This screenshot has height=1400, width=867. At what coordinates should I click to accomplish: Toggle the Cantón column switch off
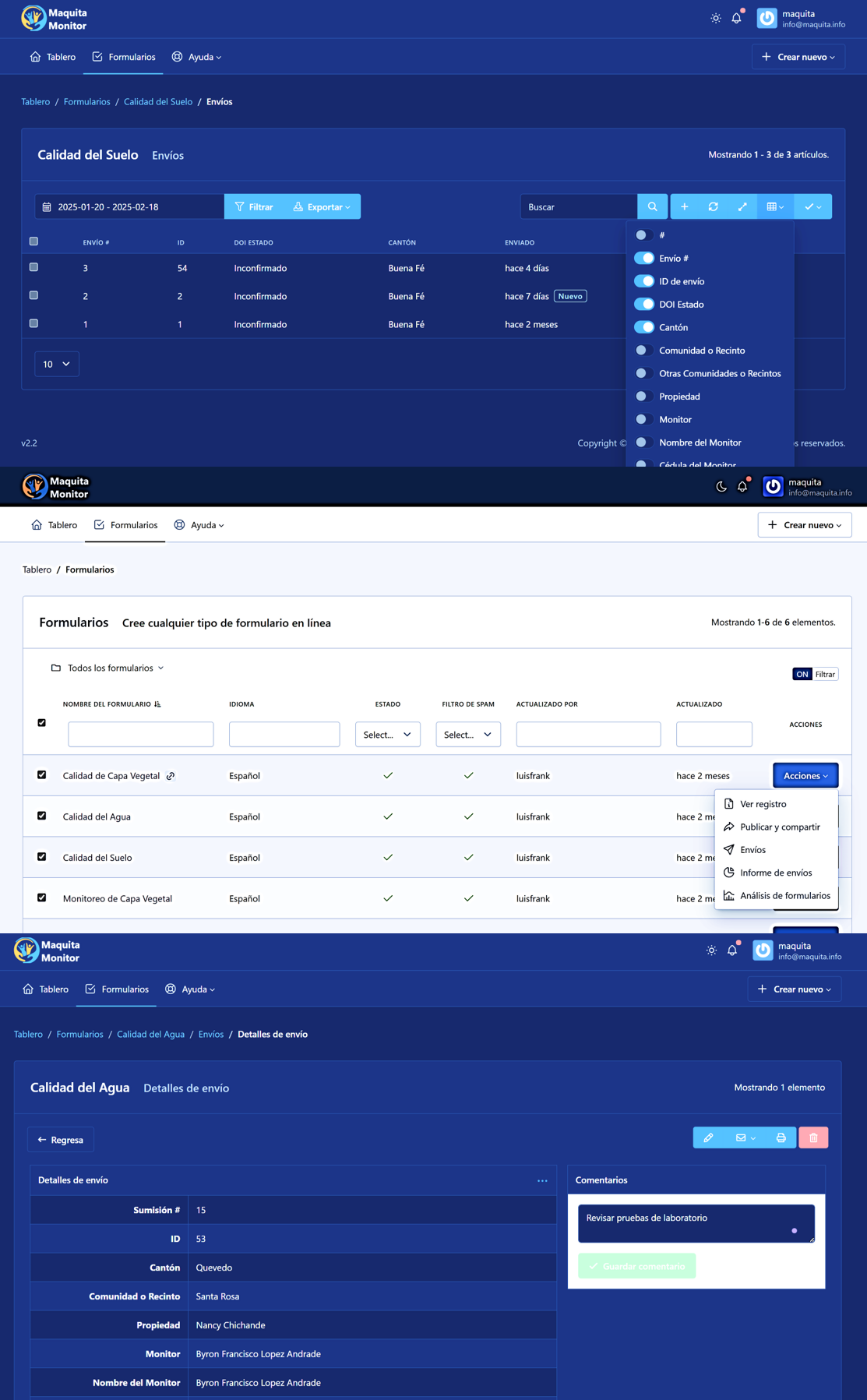point(644,327)
